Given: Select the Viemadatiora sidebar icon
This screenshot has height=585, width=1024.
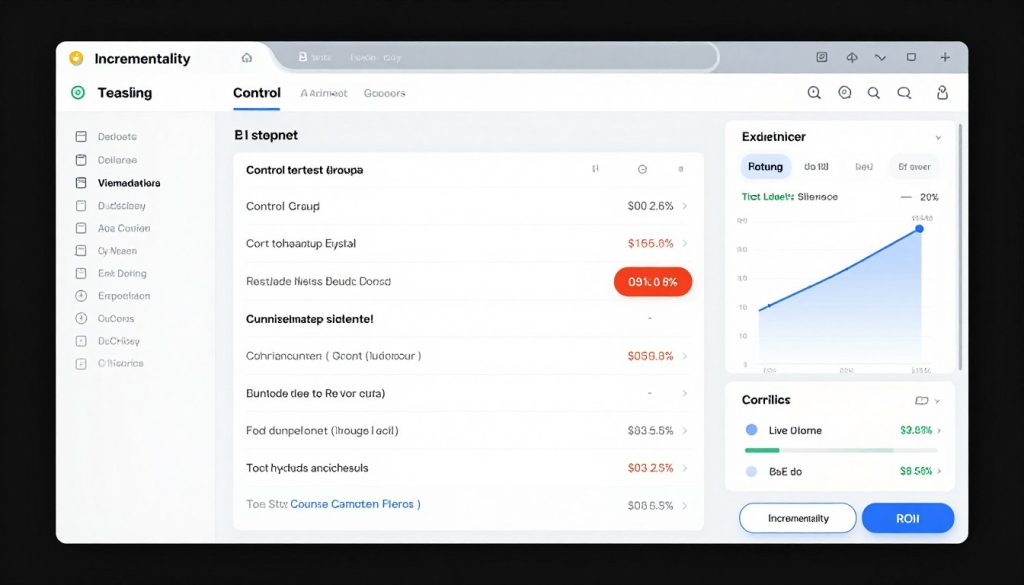Looking at the screenshot, I should 83,183.
